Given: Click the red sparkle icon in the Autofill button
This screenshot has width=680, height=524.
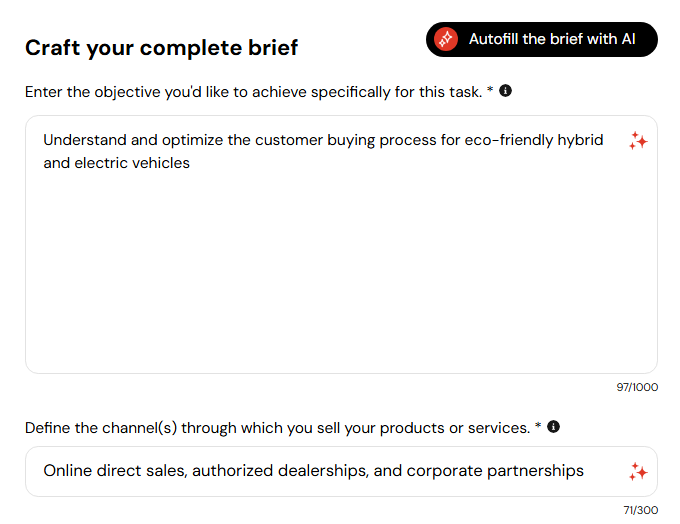Looking at the screenshot, I should (x=446, y=39).
